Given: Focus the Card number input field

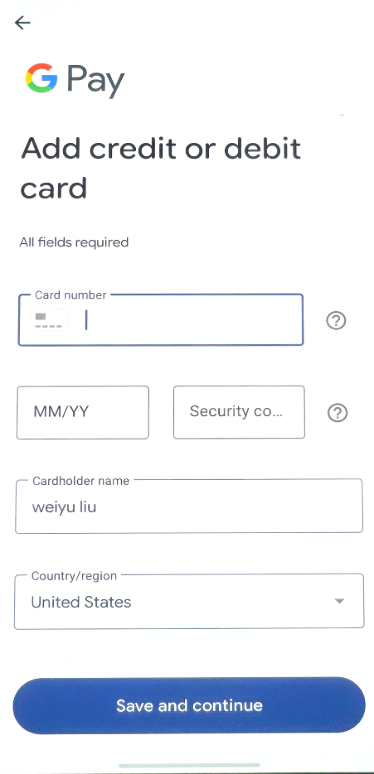Looking at the screenshot, I should [x=161, y=320].
